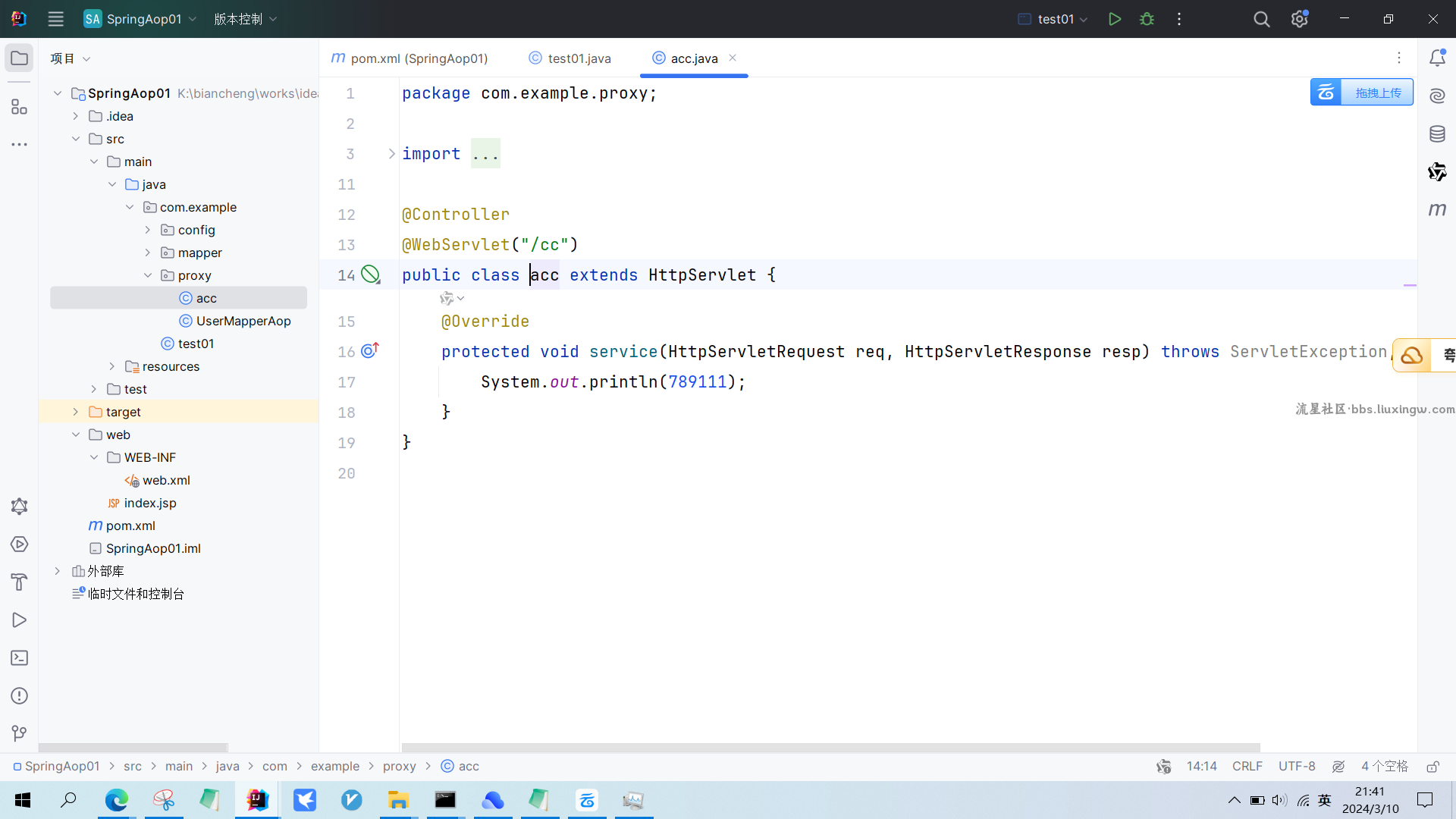This screenshot has width=1456, height=819.
Task: Click the 14:14 cursor position indicator
Action: [x=1201, y=767]
